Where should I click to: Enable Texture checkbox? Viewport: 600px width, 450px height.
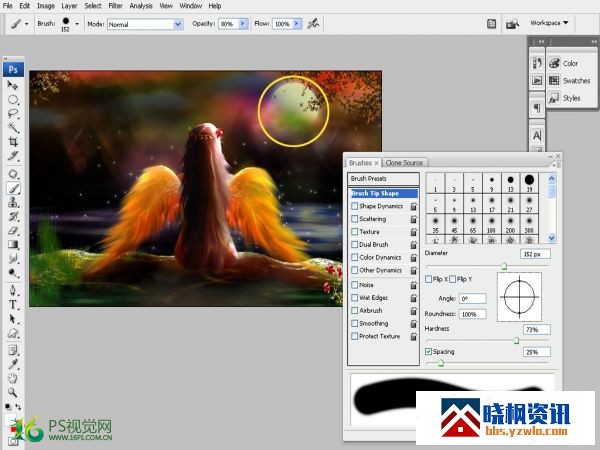tap(355, 232)
